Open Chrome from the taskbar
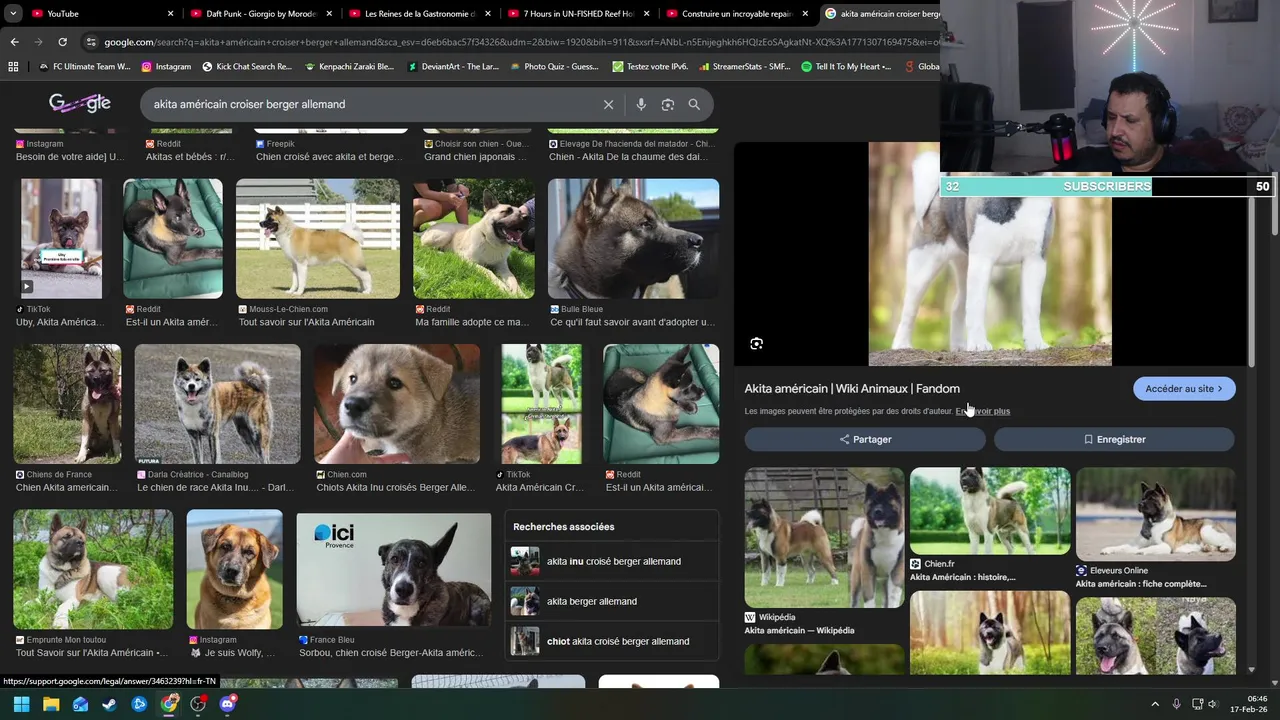This screenshot has height=720, width=1280. click(169, 704)
